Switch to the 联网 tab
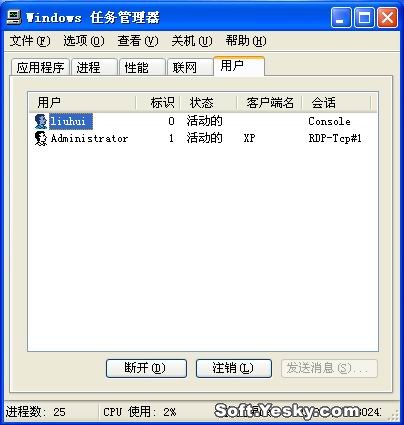This screenshot has width=404, height=425. click(x=190, y=67)
